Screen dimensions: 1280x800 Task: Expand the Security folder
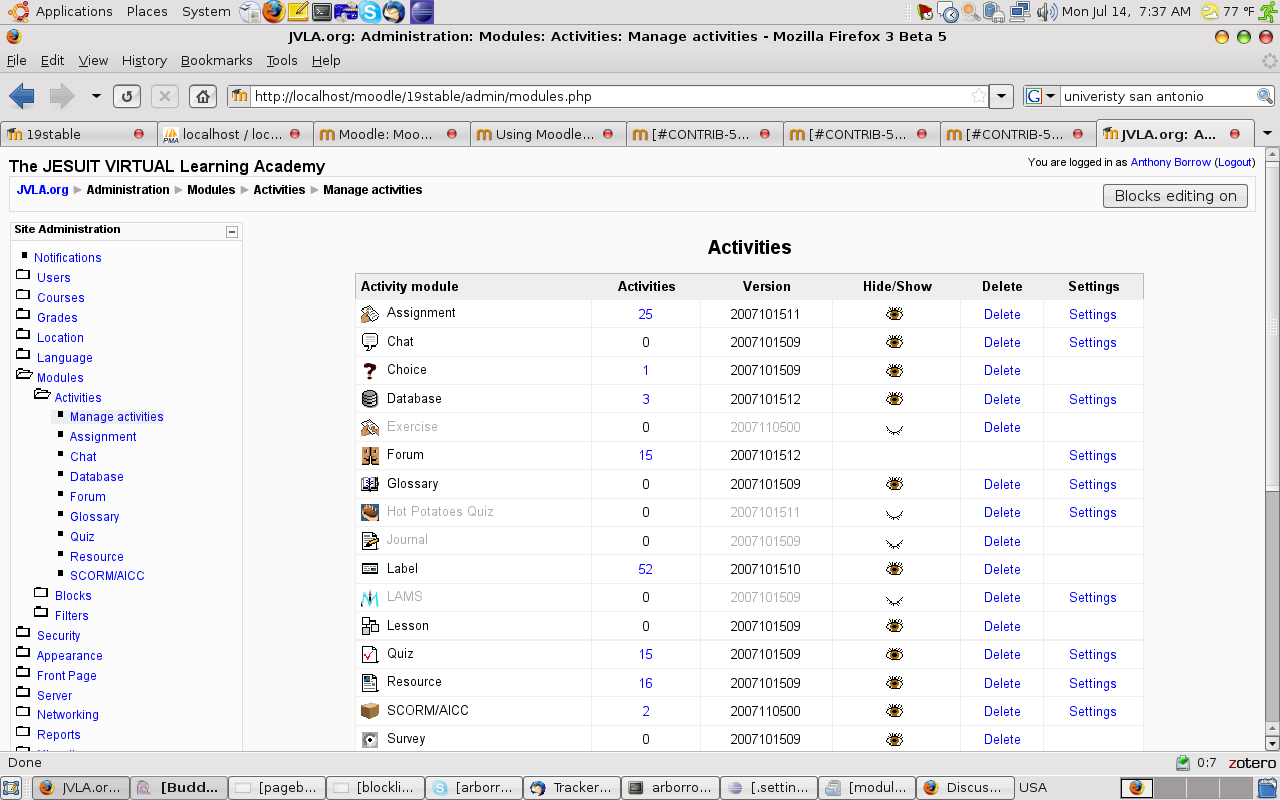23,633
